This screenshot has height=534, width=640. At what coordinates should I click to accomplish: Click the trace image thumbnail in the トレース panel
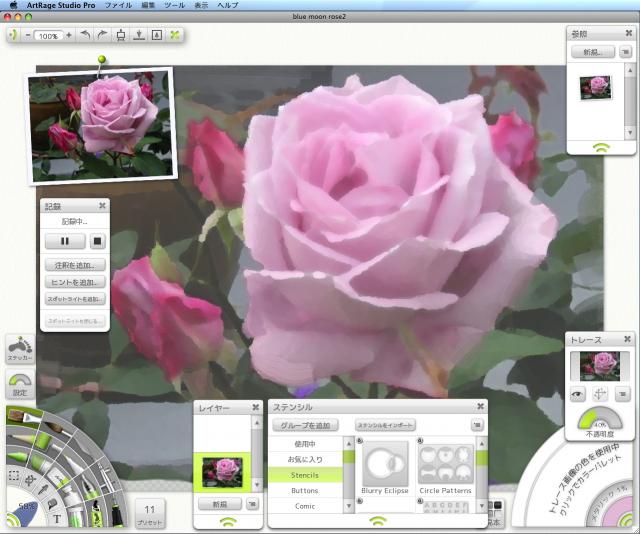[600, 366]
